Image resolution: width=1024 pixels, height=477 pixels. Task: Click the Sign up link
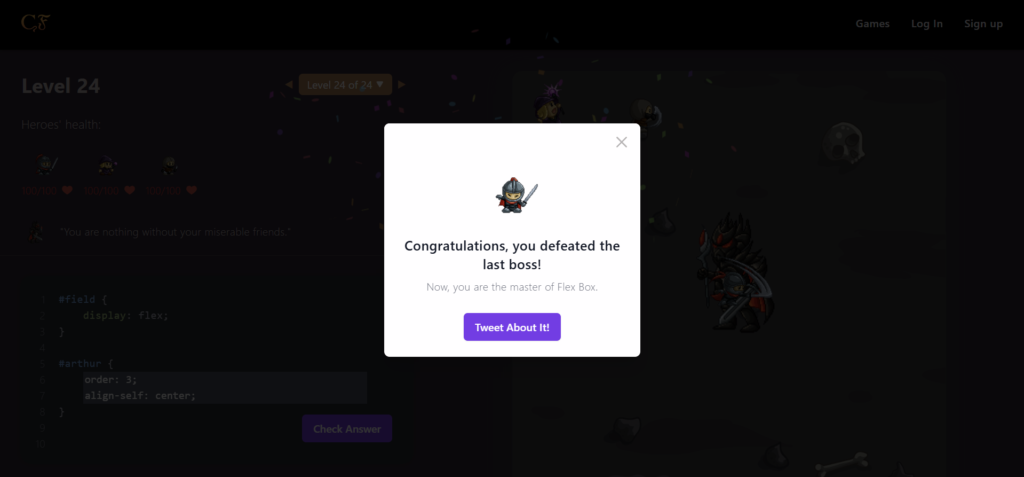click(x=984, y=24)
